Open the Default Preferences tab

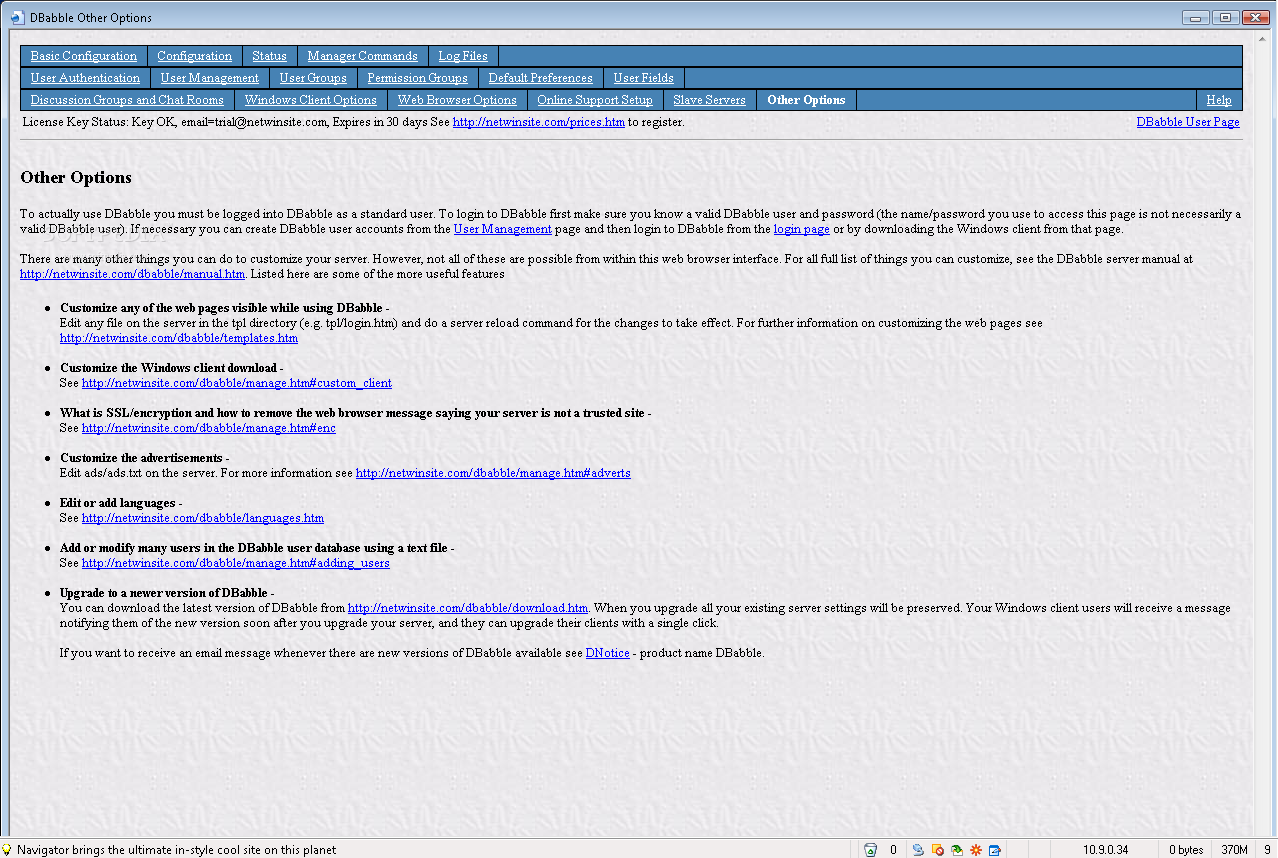tap(540, 78)
